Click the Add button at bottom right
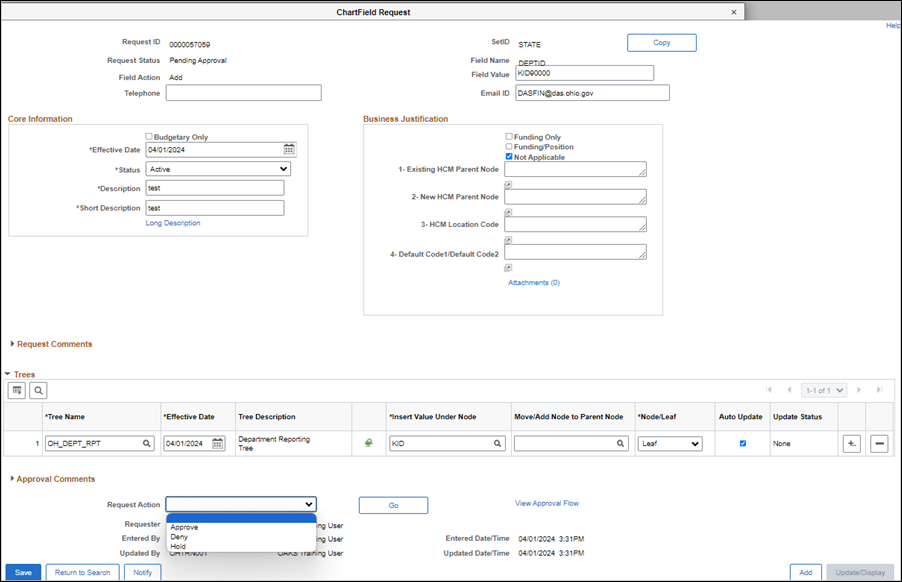The width and height of the screenshot is (902, 582). pos(805,573)
